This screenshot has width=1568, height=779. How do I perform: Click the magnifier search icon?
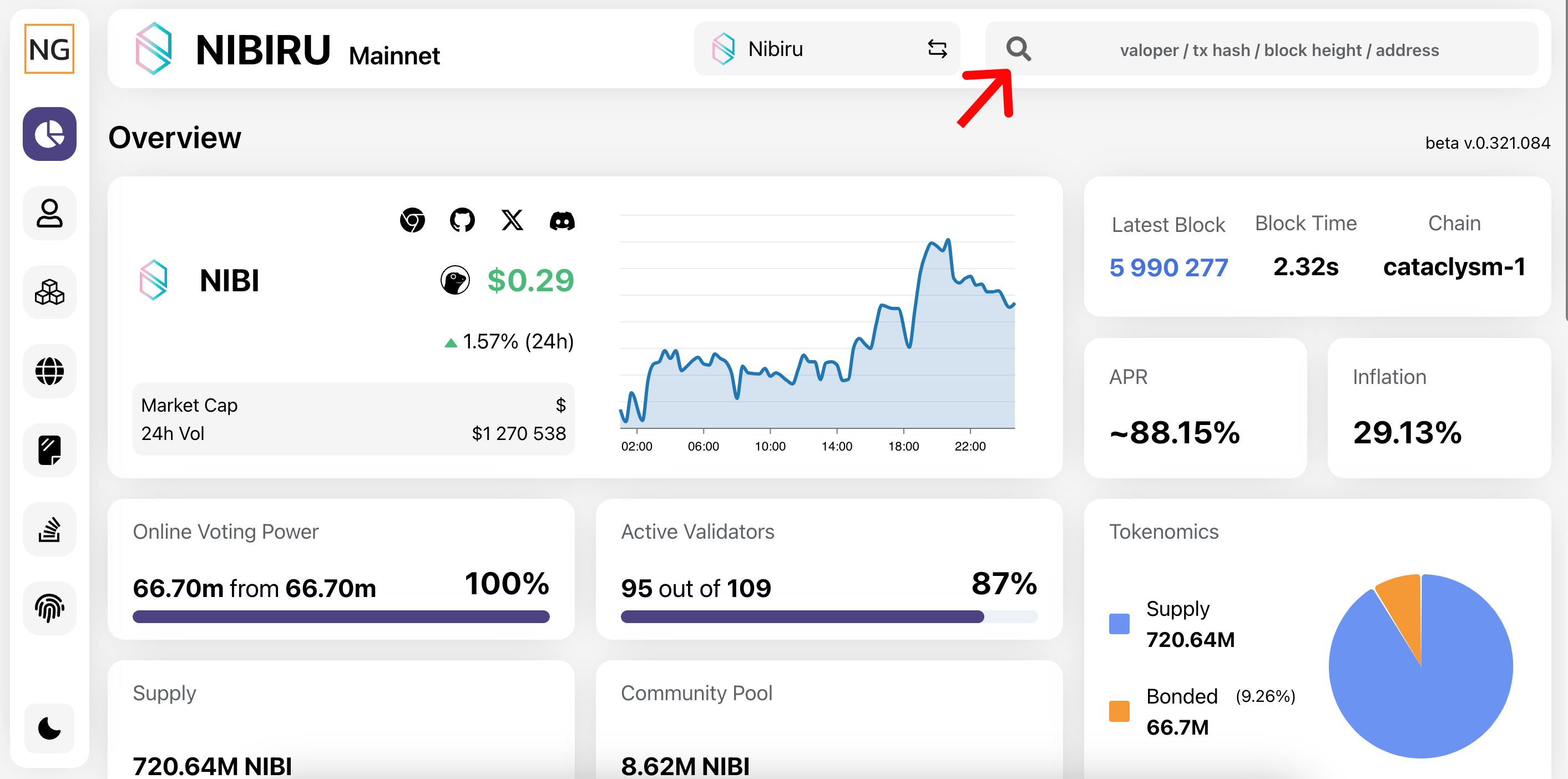(x=1018, y=49)
